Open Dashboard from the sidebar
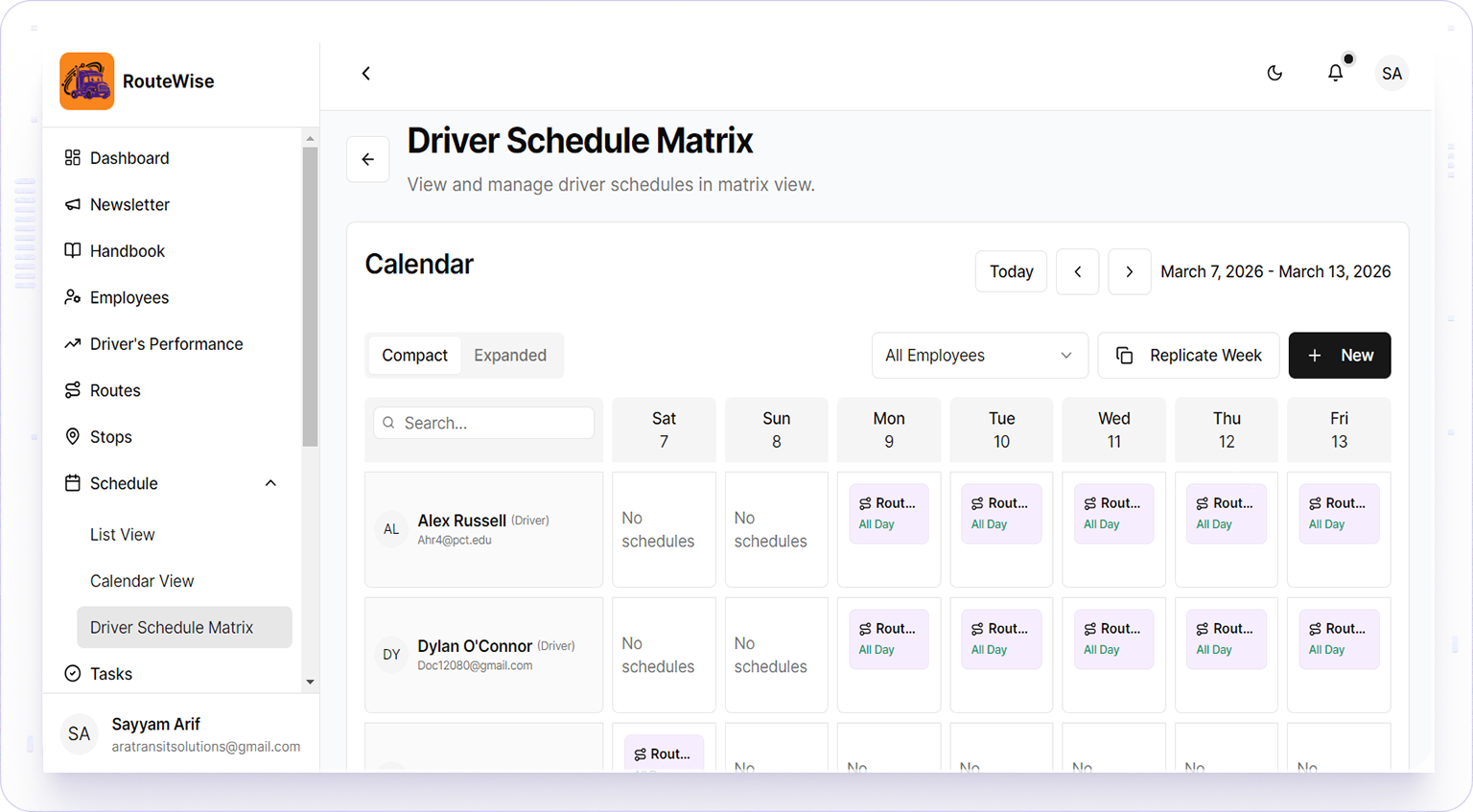This screenshot has height=812, width=1473. (129, 158)
